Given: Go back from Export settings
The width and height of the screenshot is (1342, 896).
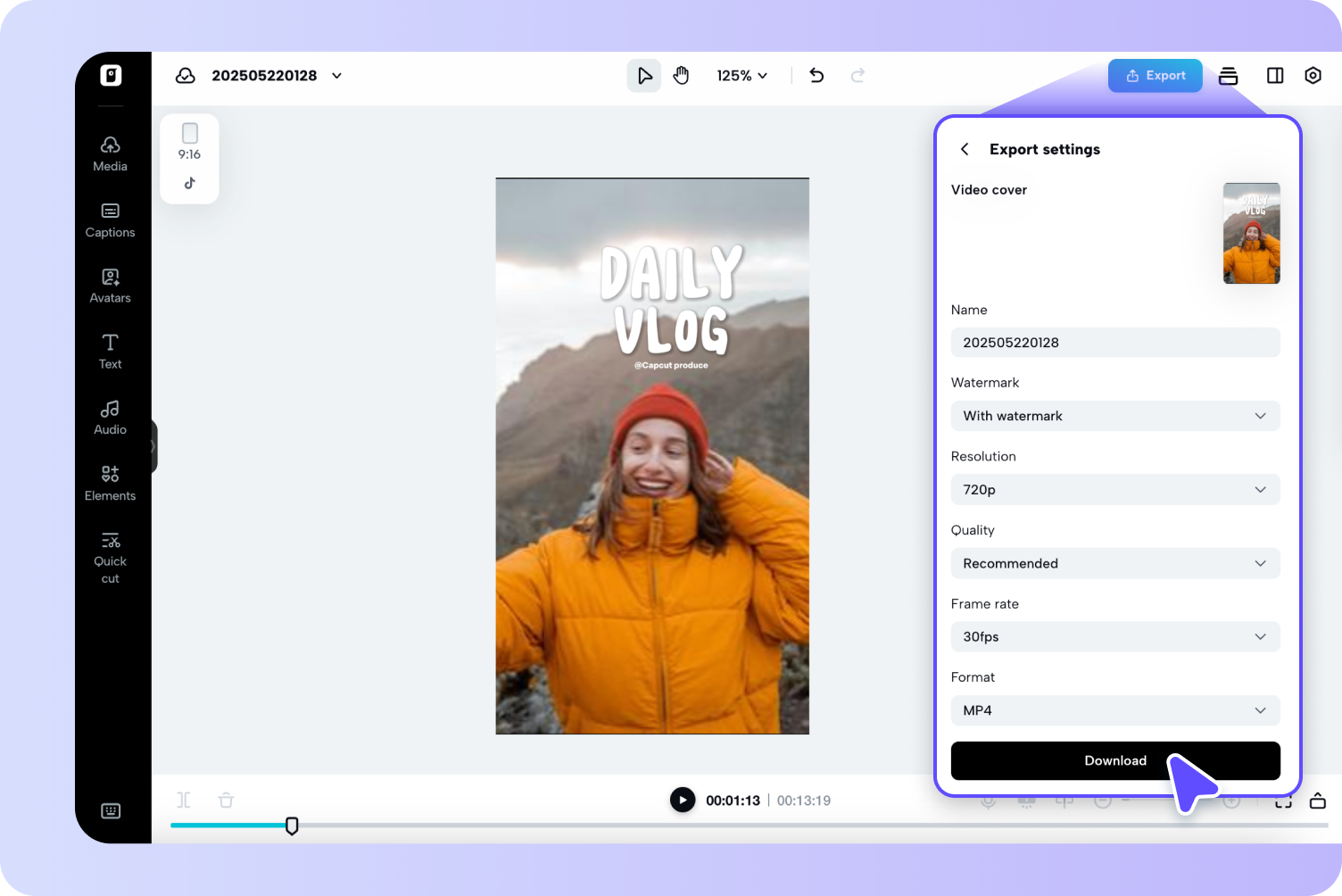Looking at the screenshot, I should (964, 149).
